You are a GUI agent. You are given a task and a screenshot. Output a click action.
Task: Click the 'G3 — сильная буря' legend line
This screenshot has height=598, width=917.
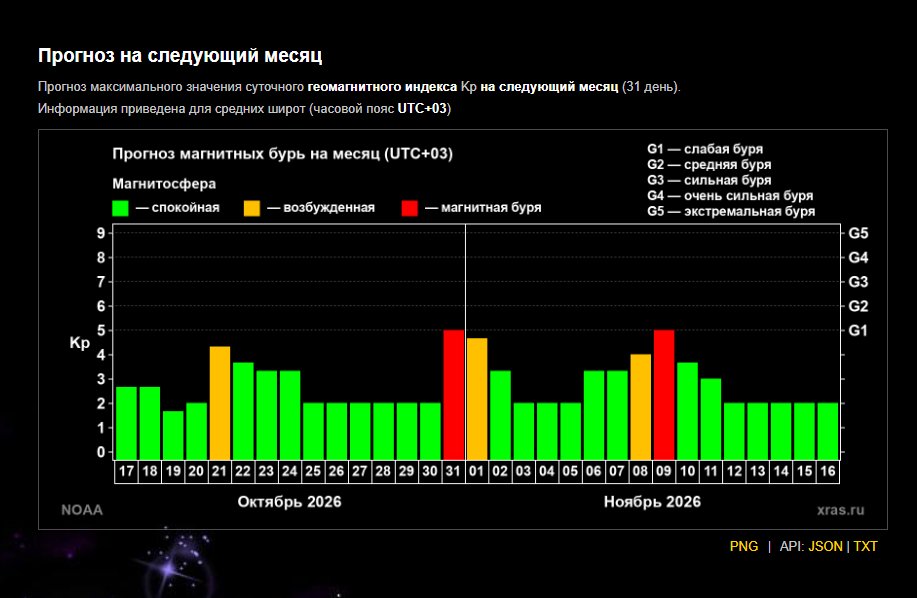[709, 180]
